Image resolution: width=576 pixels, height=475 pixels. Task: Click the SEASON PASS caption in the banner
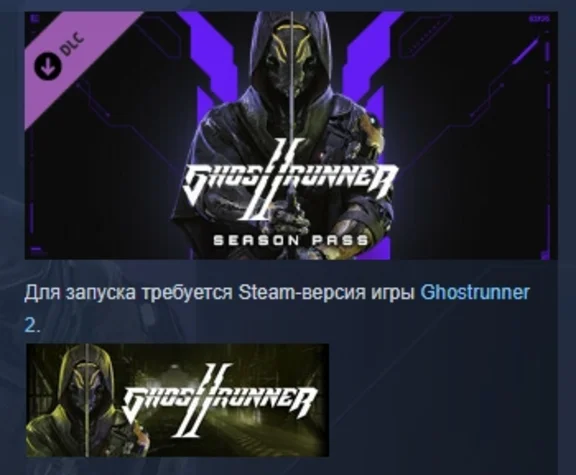(291, 241)
